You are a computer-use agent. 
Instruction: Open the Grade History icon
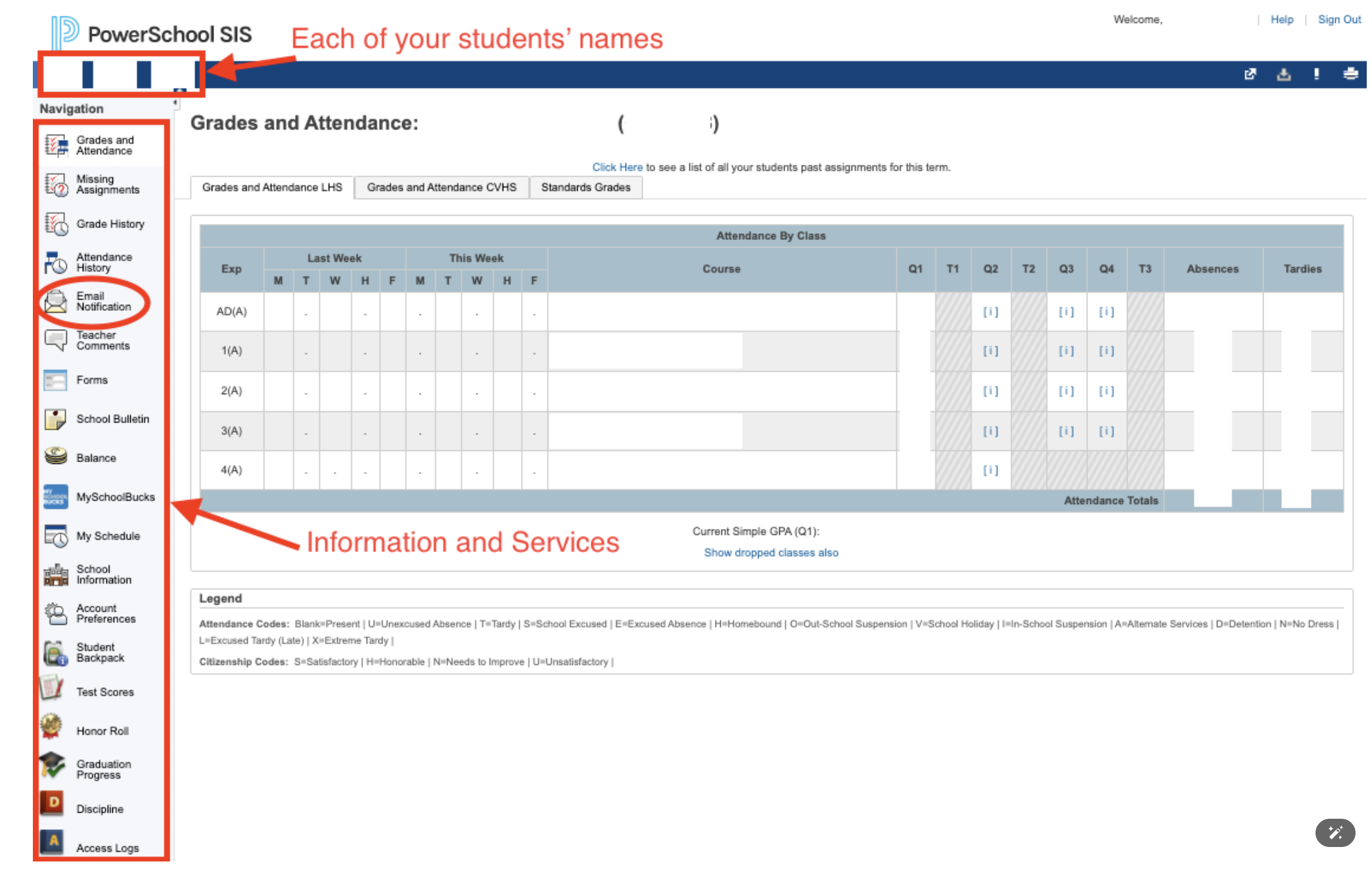pyautogui.click(x=57, y=224)
